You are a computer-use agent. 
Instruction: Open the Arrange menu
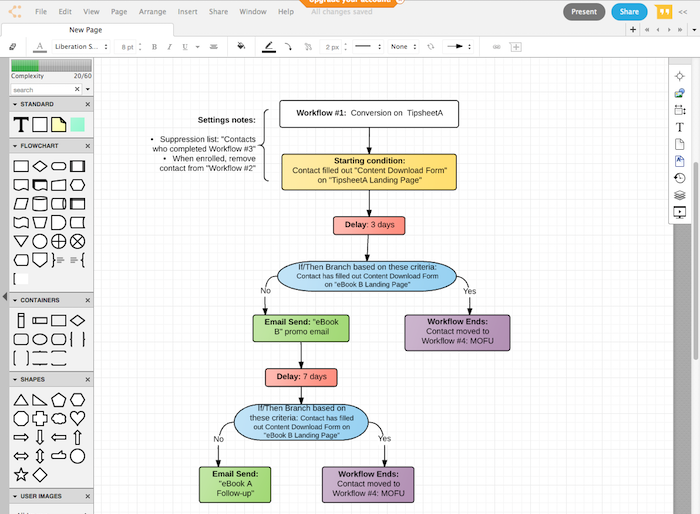(152, 12)
